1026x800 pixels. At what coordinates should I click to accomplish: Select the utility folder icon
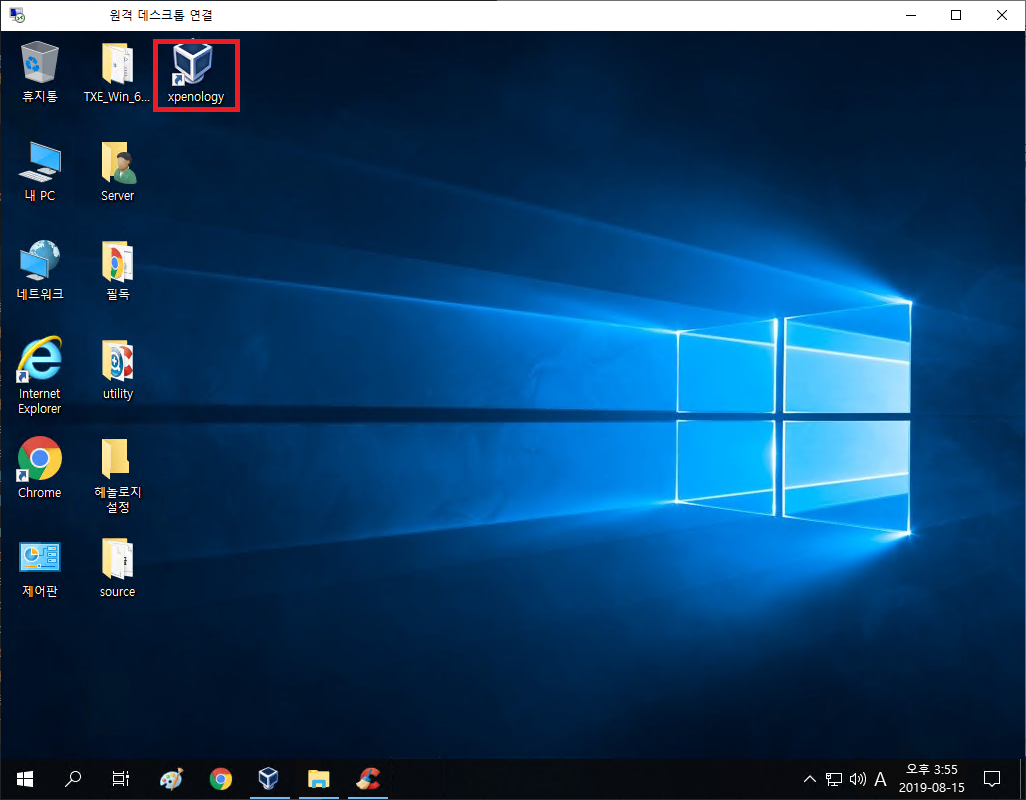pos(118,370)
